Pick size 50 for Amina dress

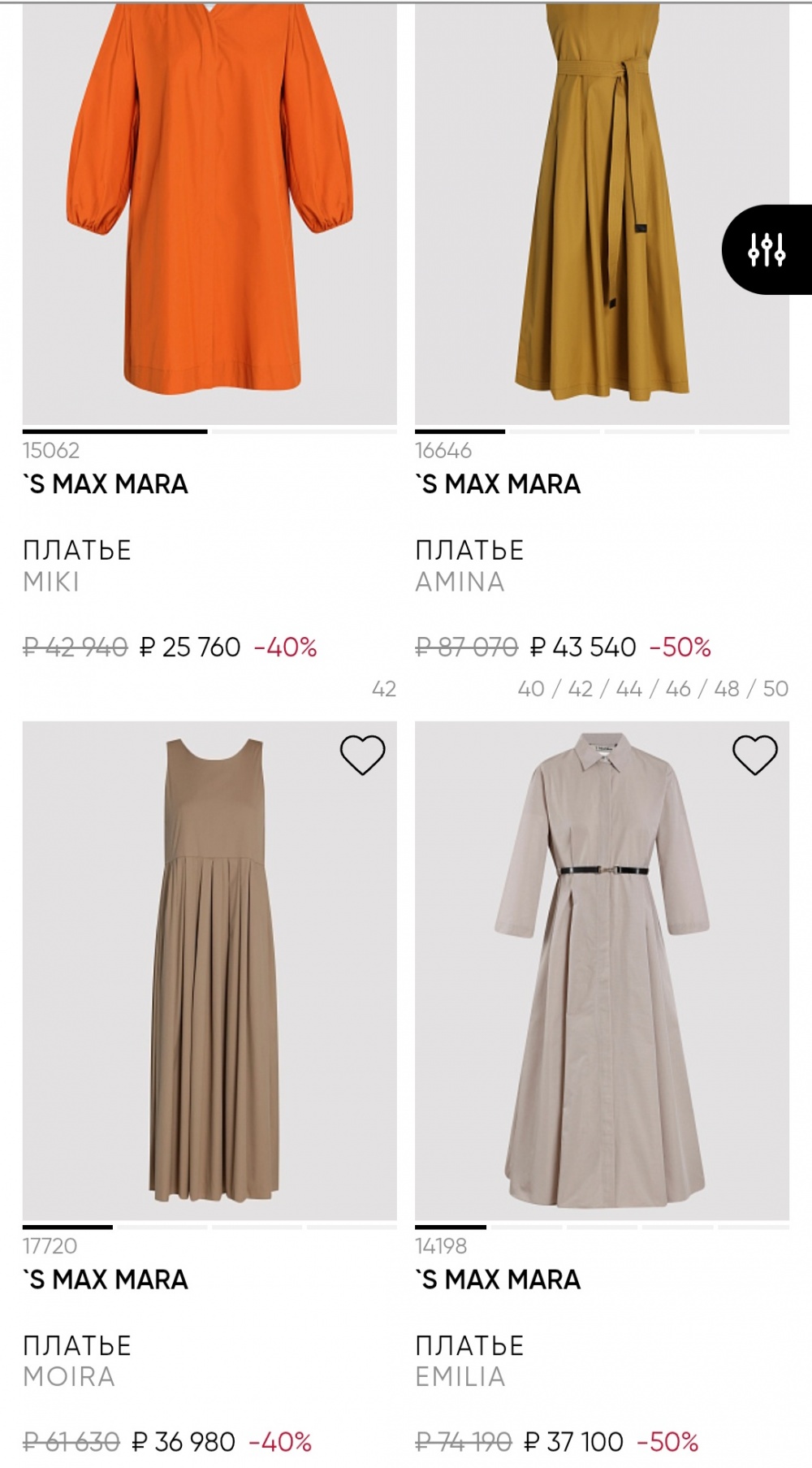pyautogui.click(x=775, y=689)
